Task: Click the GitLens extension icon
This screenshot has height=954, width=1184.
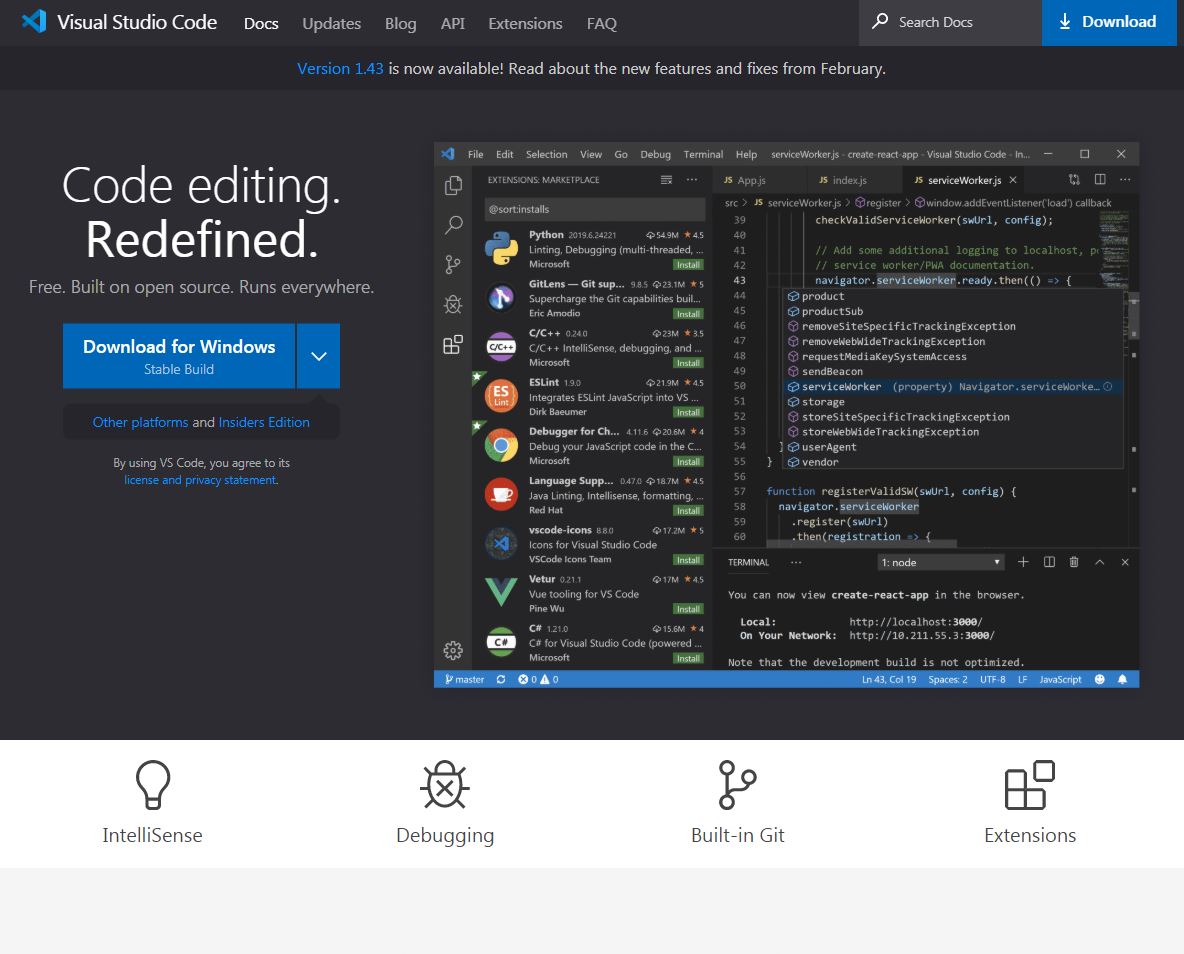Action: (x=501, y=298)
